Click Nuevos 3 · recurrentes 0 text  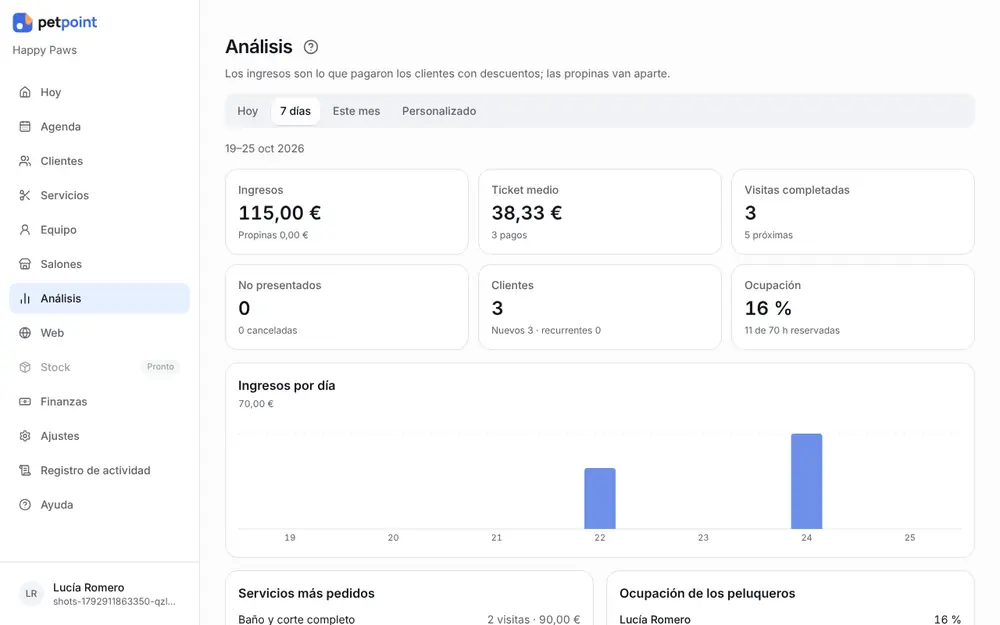pos(546,330)
